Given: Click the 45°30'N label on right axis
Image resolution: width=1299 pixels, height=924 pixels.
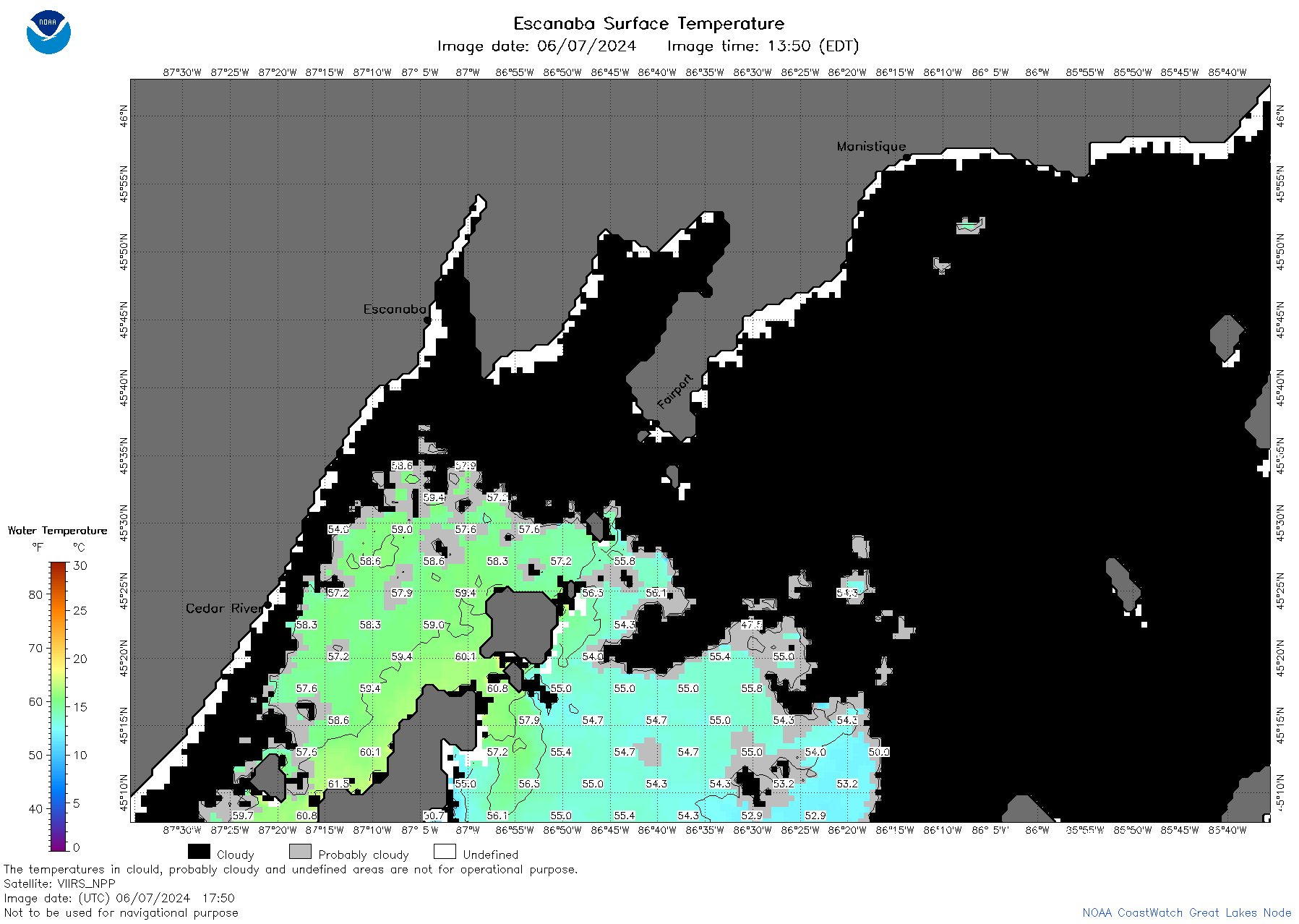Looking at the screenshot, I should click(x=1280, y=523).
